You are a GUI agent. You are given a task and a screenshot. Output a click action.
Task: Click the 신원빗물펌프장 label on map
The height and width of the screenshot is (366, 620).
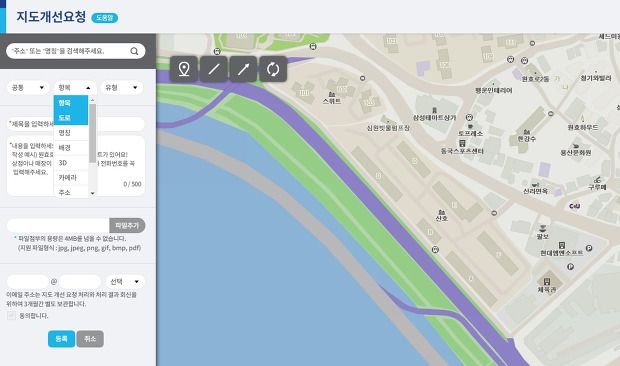pos(388,128)
